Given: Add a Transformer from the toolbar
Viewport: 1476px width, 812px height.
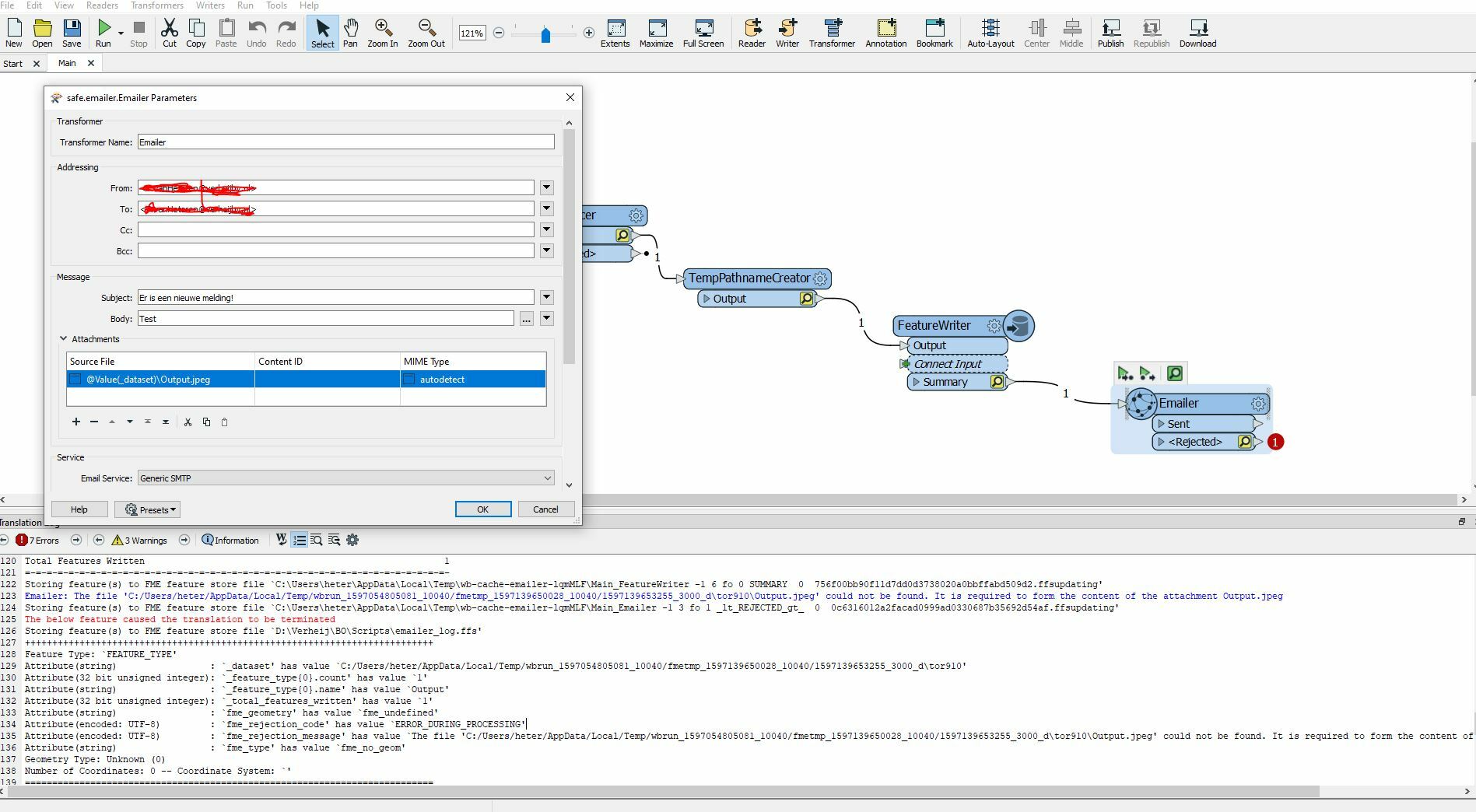Looking at the screenshot, I should click(x=832, y=32).
